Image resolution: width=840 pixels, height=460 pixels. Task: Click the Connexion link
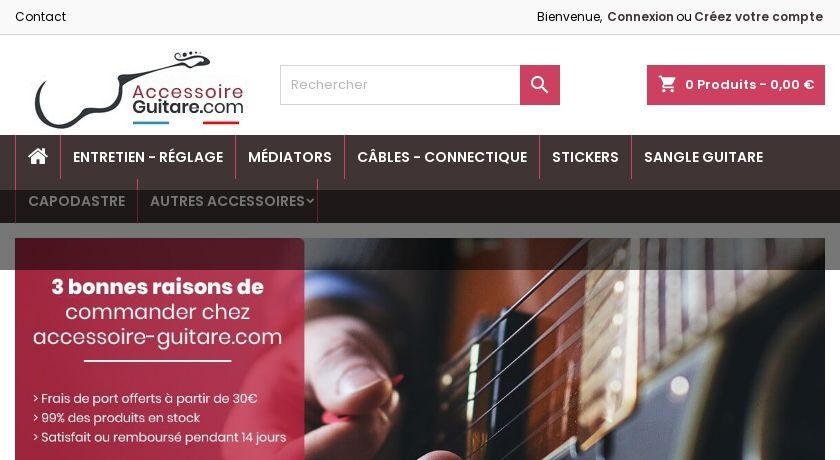640,17
